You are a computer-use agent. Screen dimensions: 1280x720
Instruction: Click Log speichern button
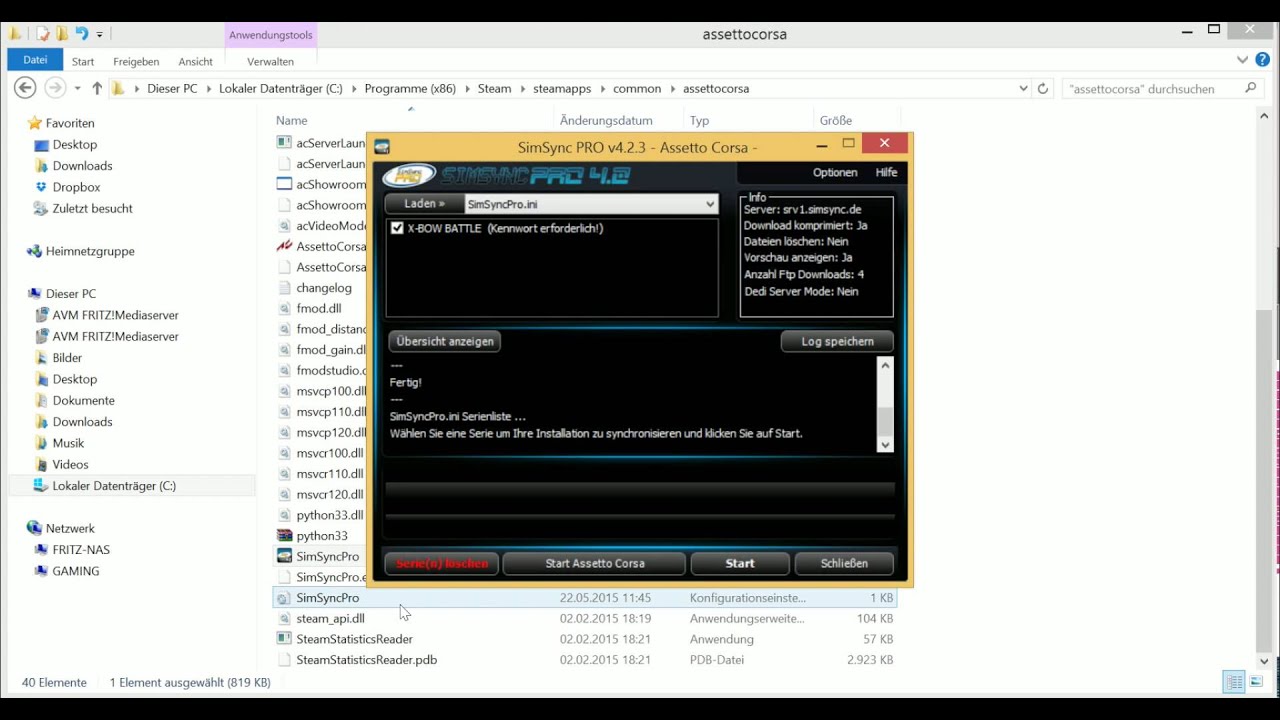click(837, 341)
